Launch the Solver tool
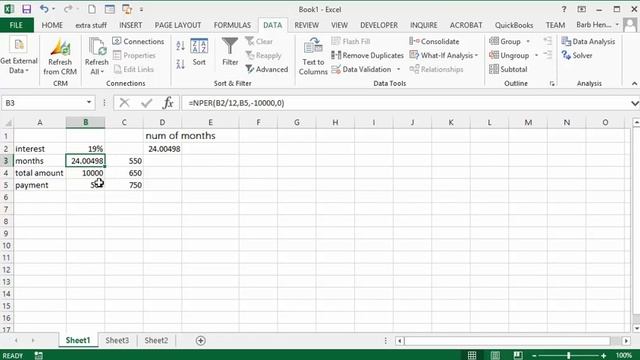The width and height of the screenshot is (640, 360). (x=577, y=55)
